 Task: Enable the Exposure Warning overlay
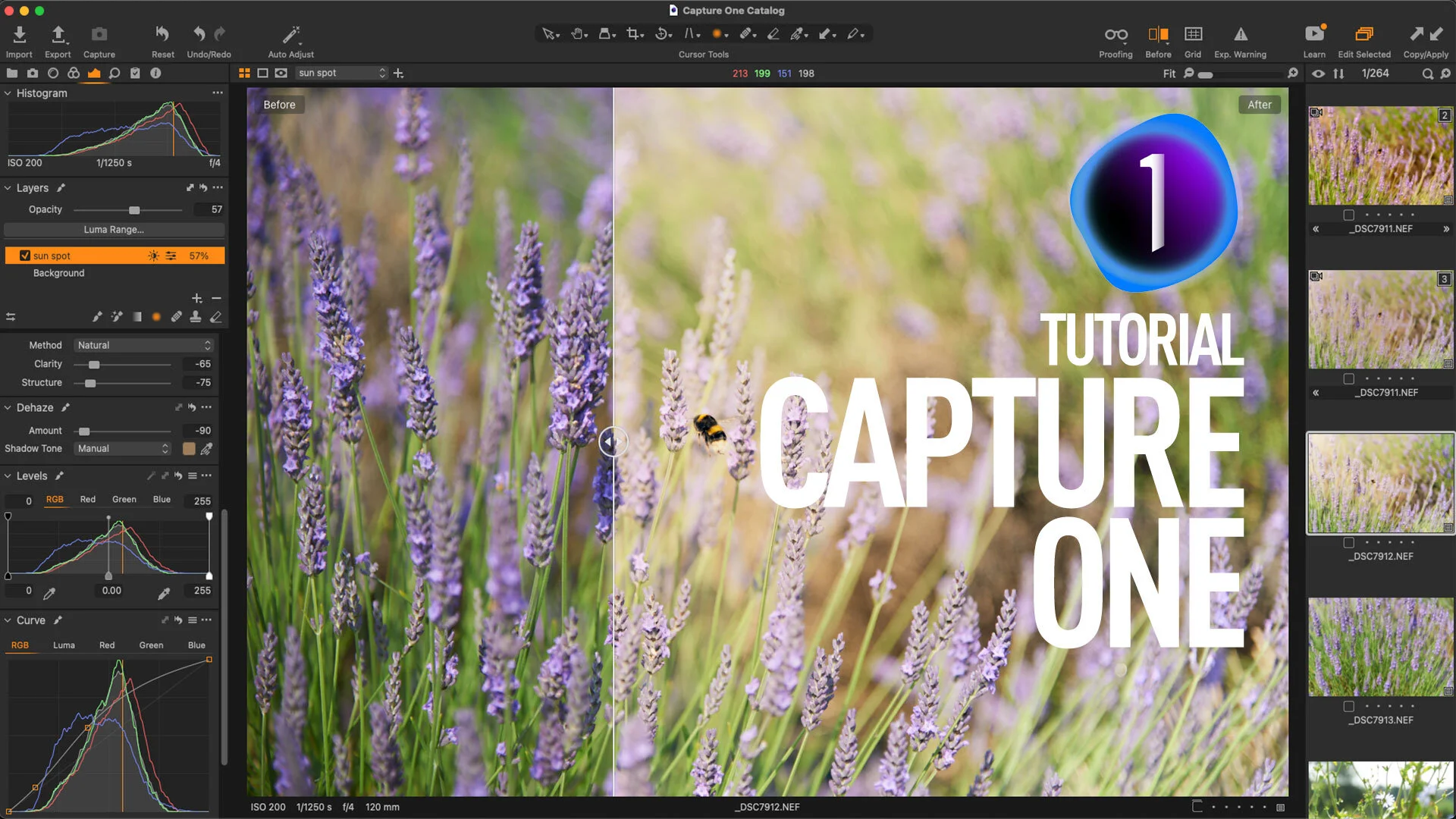point(1241,33)
